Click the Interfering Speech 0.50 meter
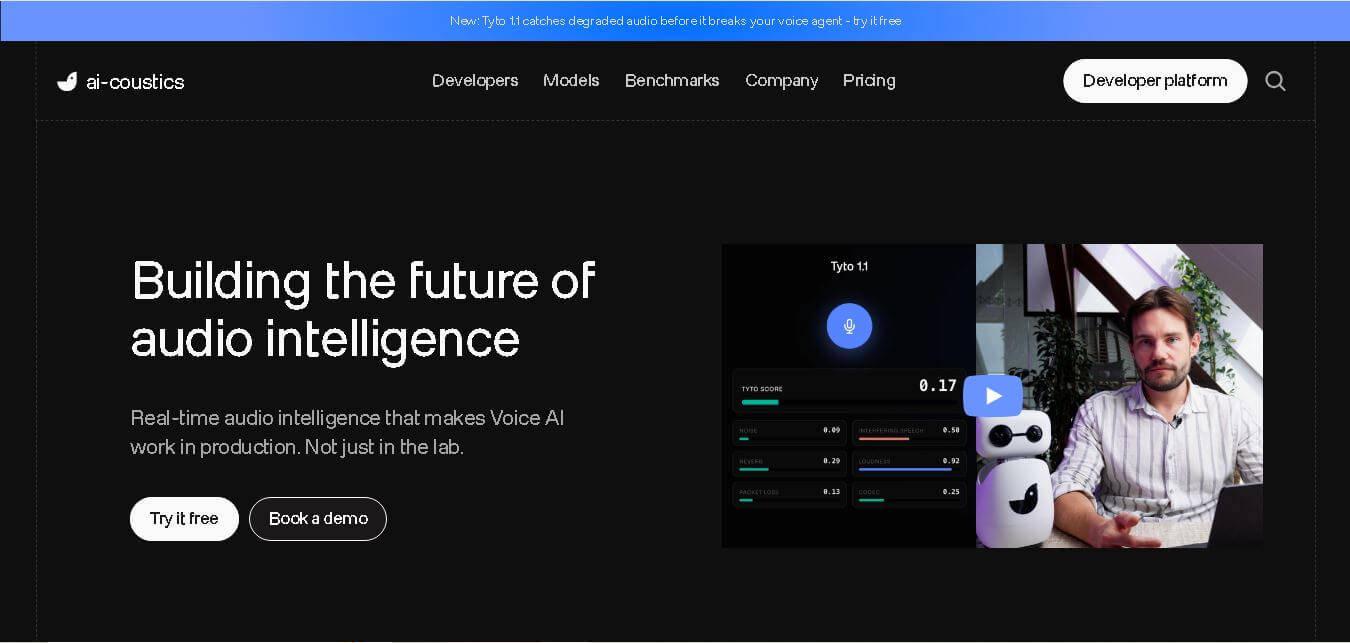The width and height of the screenshot is (1350, 643). click(x=909, y=432)
